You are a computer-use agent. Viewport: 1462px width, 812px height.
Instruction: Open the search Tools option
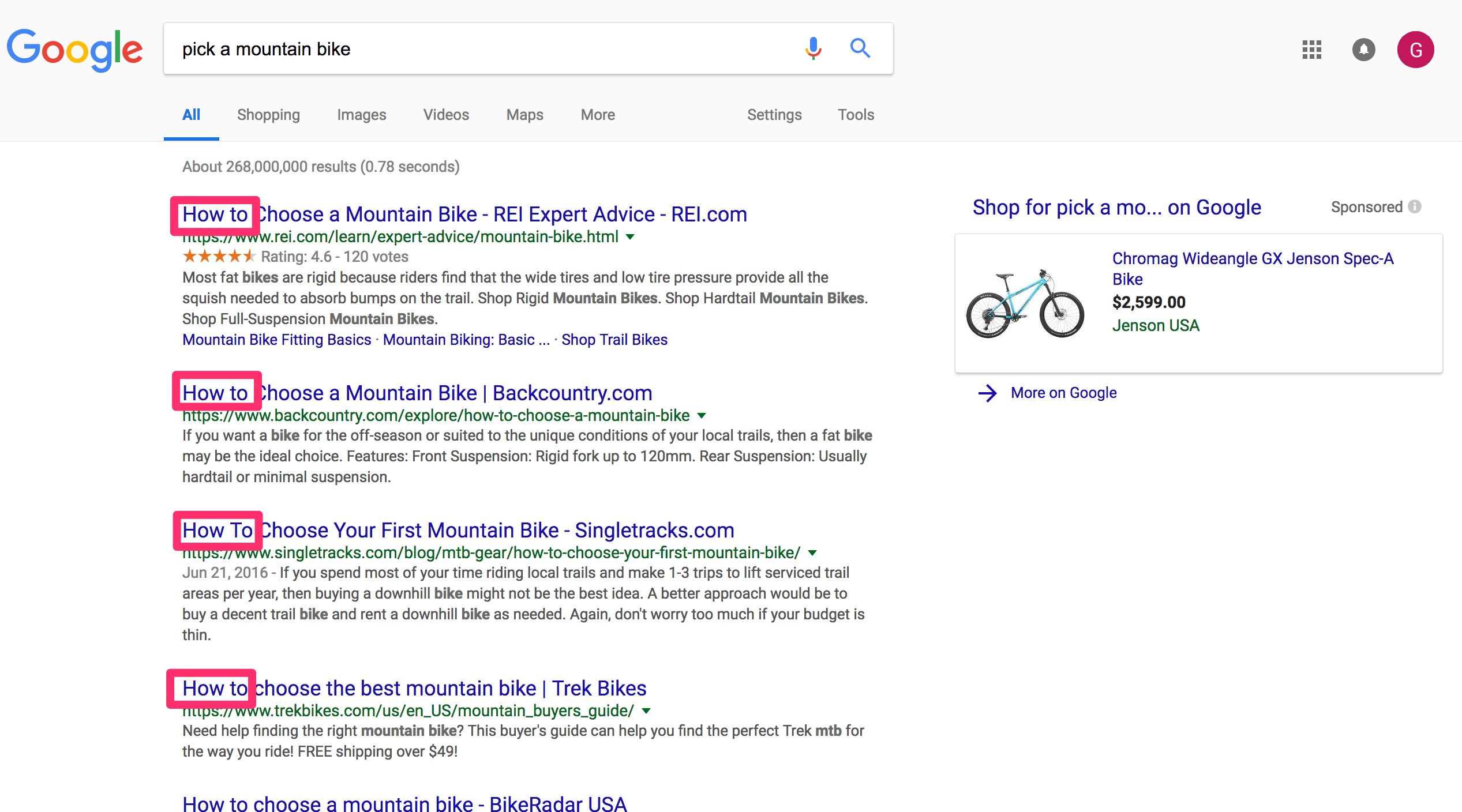[856, 115]
